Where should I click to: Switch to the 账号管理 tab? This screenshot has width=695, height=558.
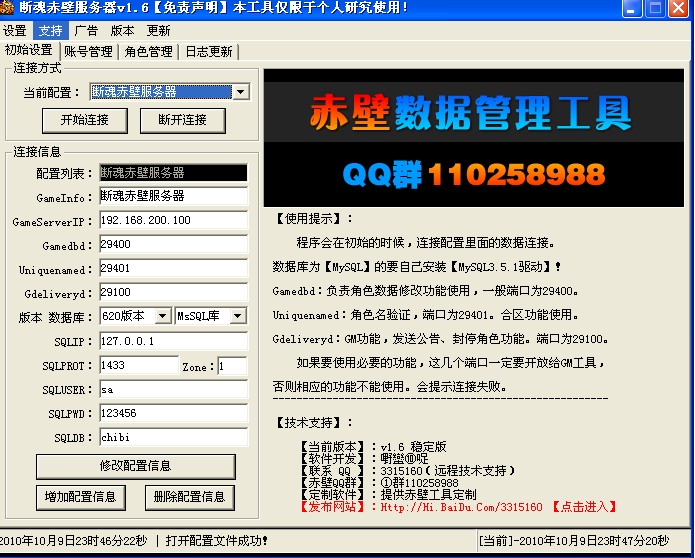pos(88,51)
